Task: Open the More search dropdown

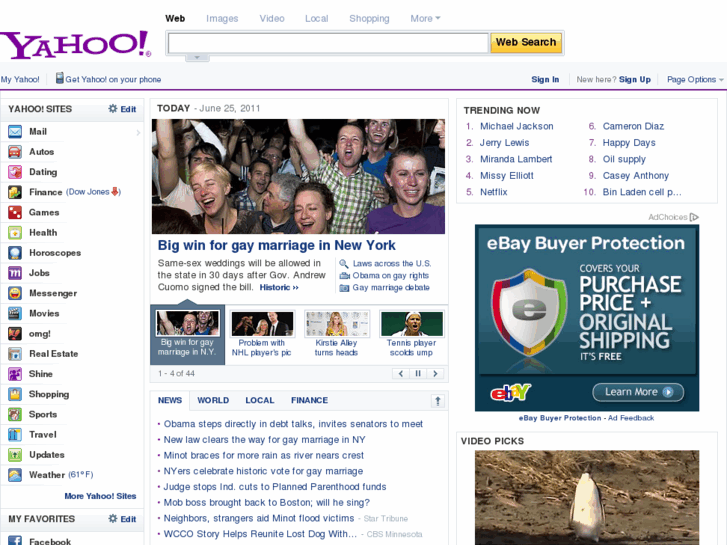Action: coord(425,19)
